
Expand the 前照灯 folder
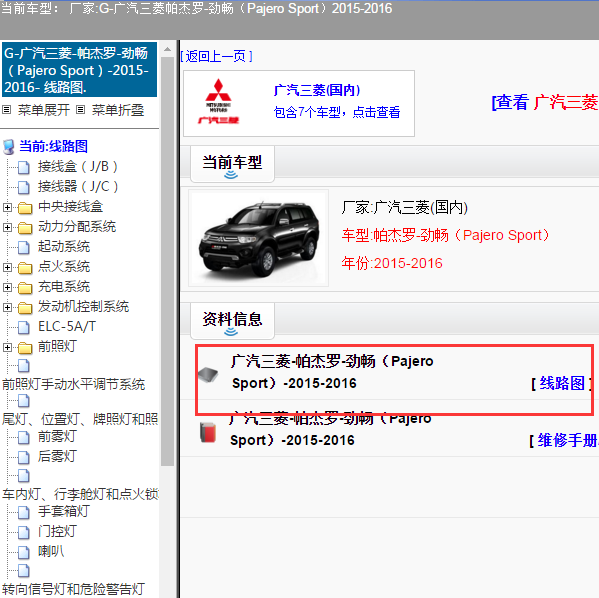pyautogui.click(x=7, y=347)
